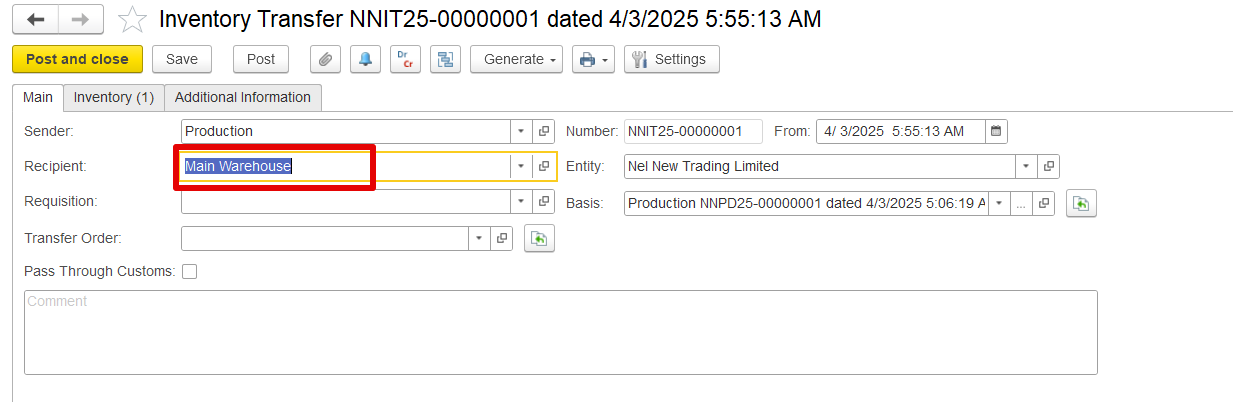Click the star favorite icon

point(132,20)
